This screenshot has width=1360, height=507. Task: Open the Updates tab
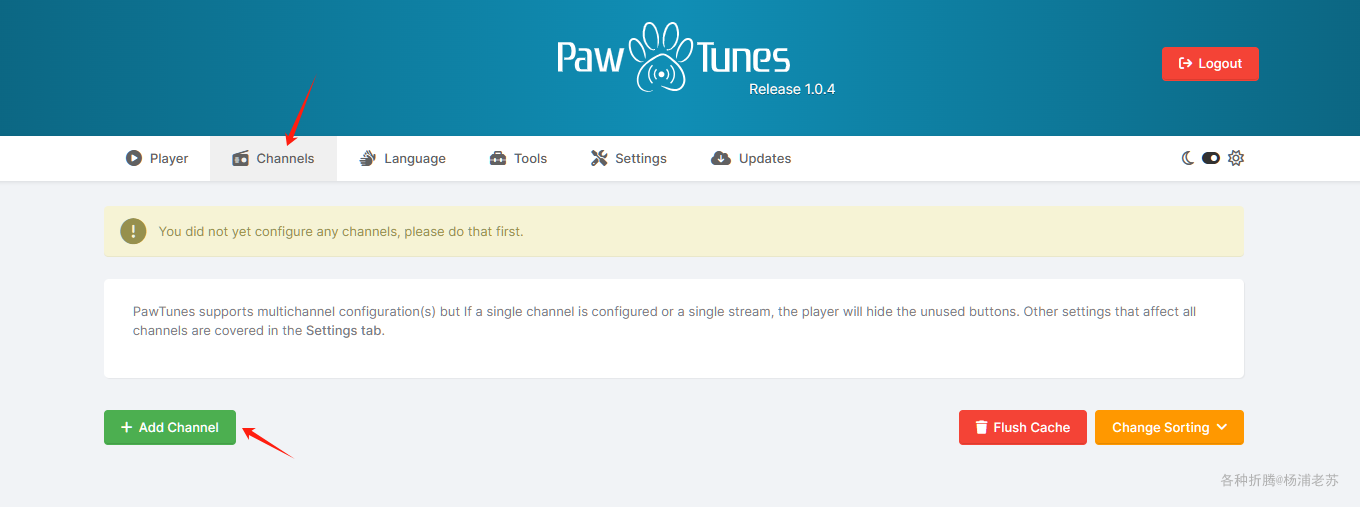click(751, 158)
